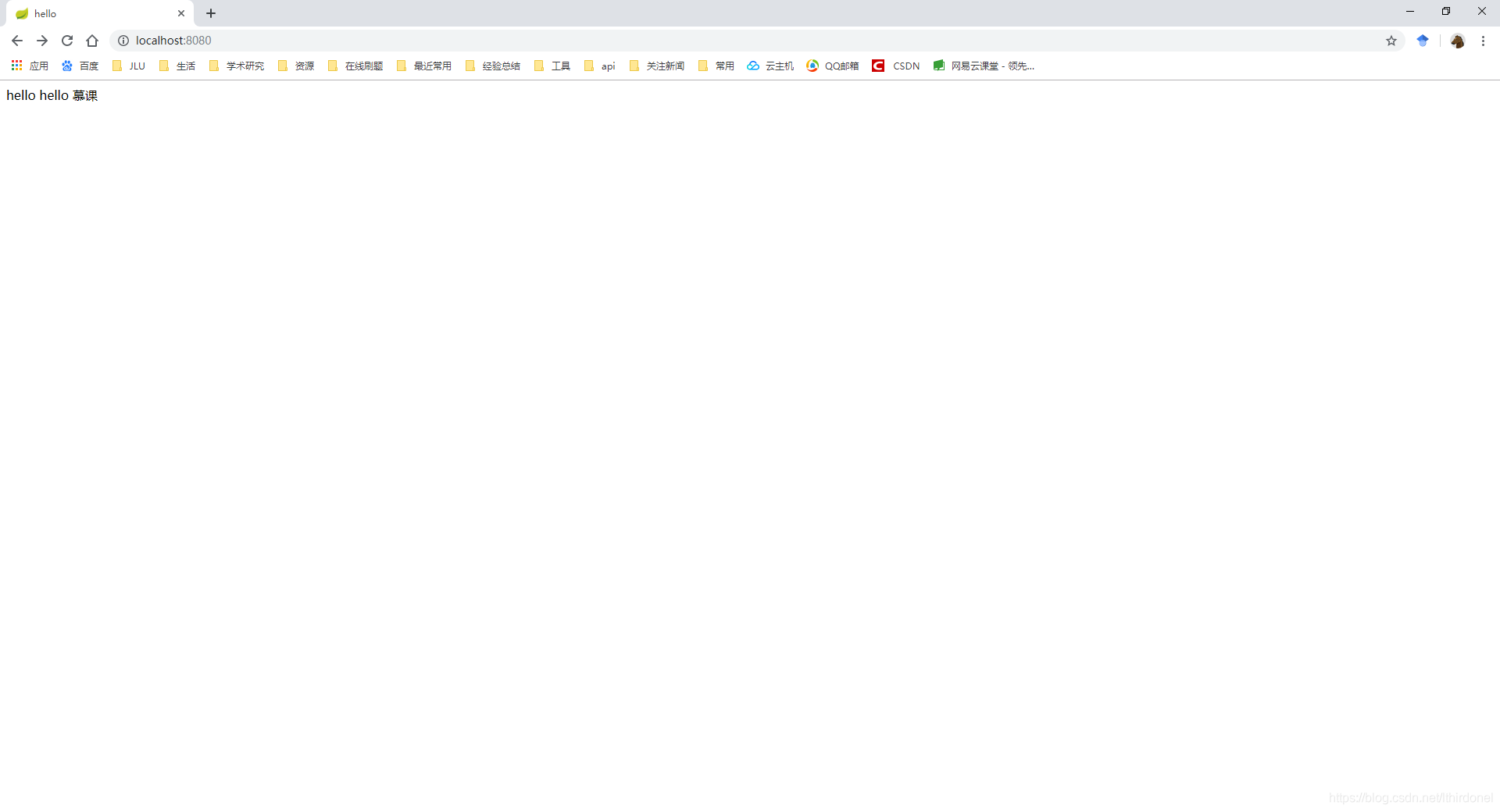The width and height of the screenshot is (1500, 812).
Task: Open the 关注新闻 bookmark folder
Action: click(657, 66)
